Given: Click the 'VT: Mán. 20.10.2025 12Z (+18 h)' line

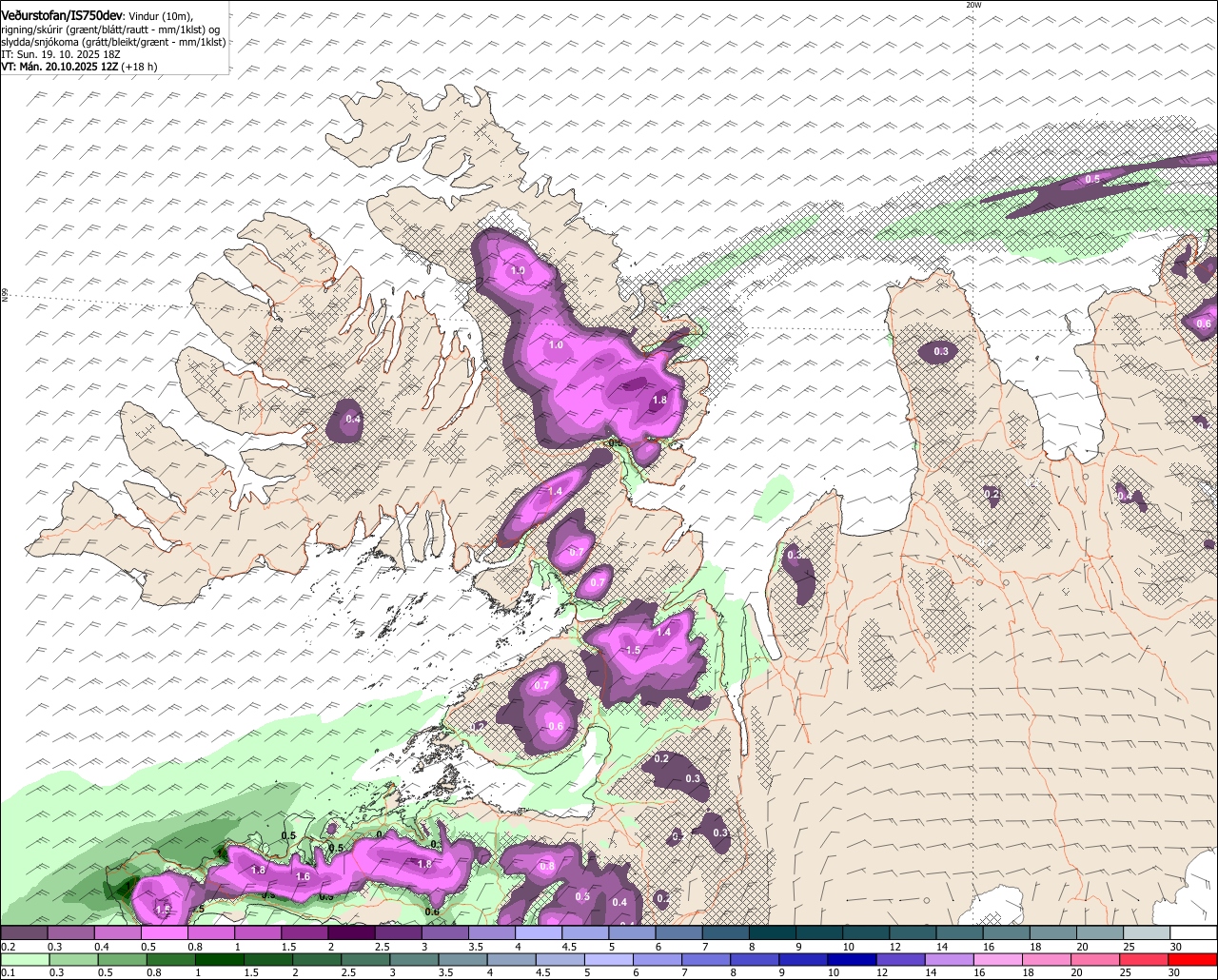Looking at the screenshot, I should pyautogui.click(x=79, y=67).
